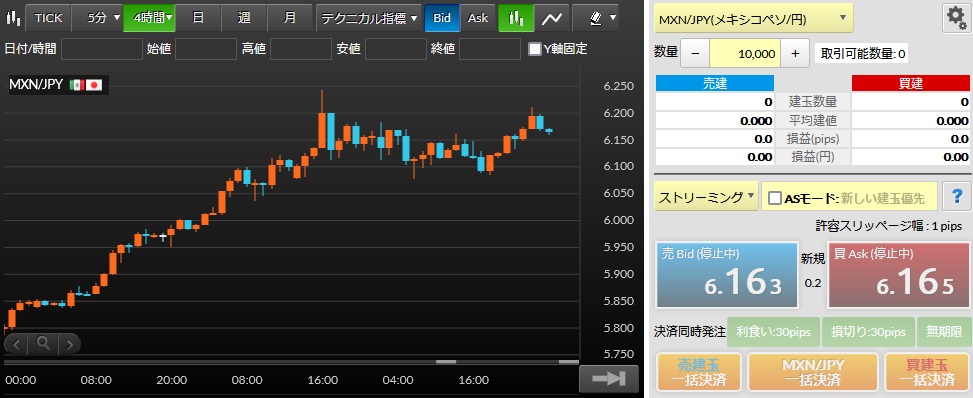Move the chart left with the arrow
The height and width of the screenshot is (398, 973).
[17, 343]
